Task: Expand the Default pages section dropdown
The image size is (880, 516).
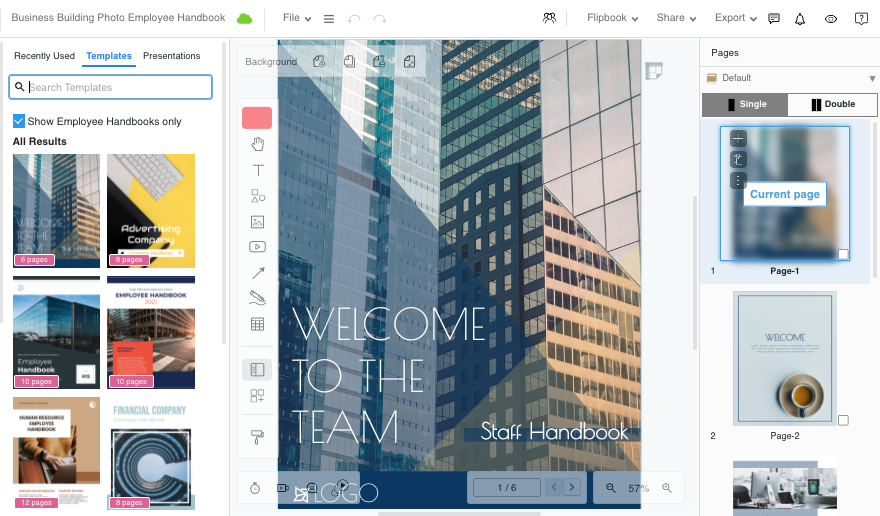Action: click(x=872, y=78)
